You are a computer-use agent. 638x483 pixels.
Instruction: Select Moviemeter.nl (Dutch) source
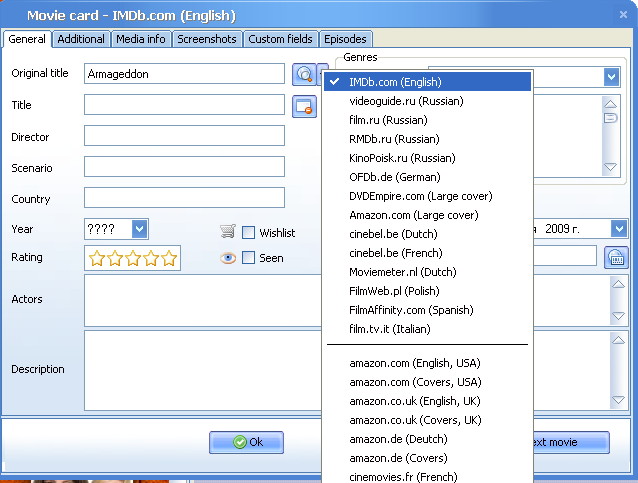pyautogui.click(x=427, y=272)
